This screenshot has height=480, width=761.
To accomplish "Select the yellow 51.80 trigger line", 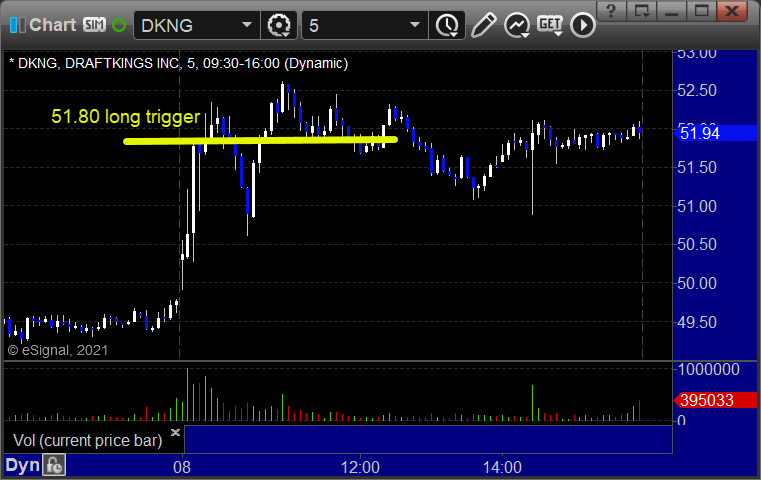I will (260, 141).
